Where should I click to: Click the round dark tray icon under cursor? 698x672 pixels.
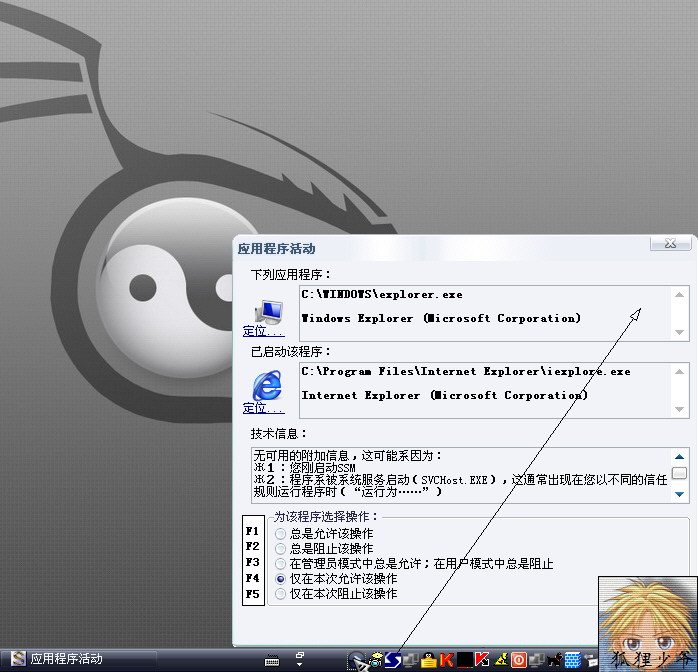click(357, 660)
